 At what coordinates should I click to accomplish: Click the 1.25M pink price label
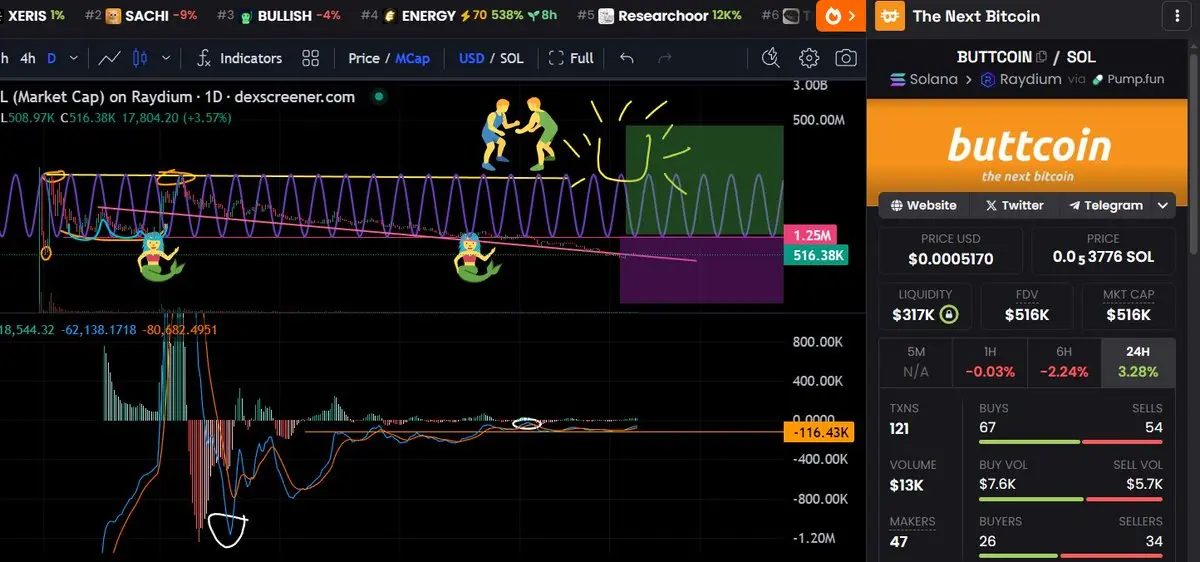(813, 236)
